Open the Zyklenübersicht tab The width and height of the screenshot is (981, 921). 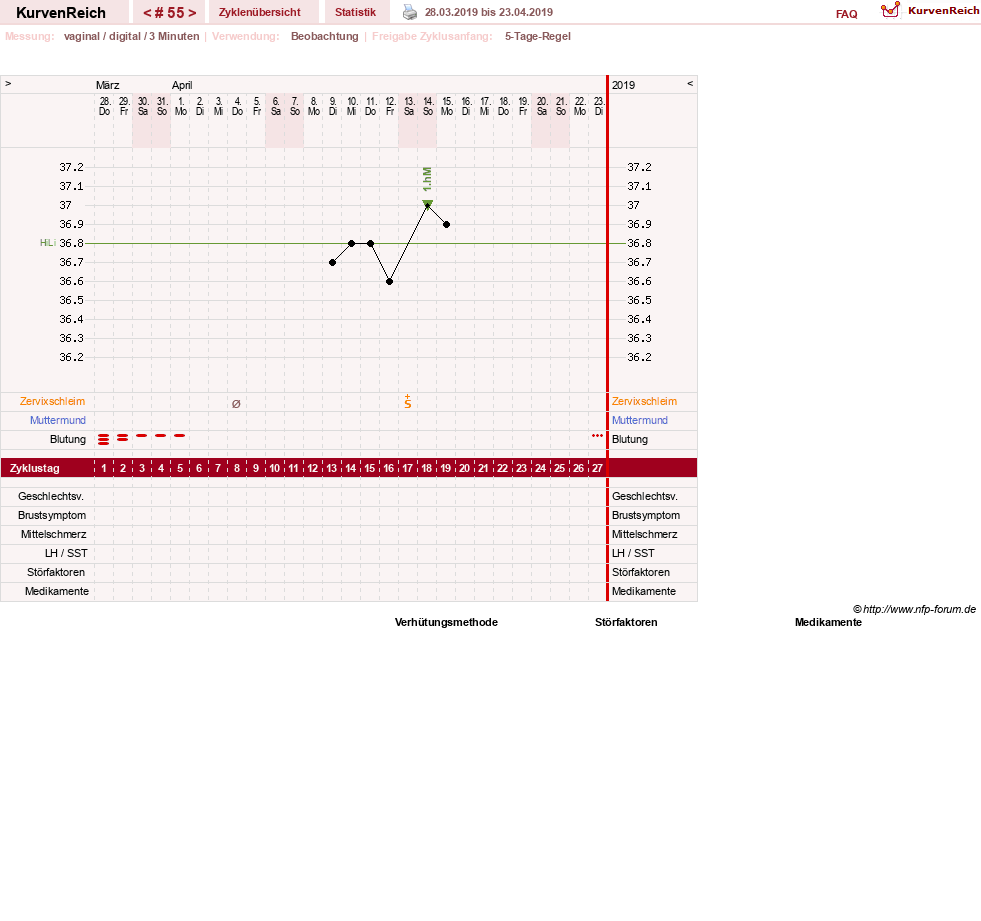pos(260,12)
